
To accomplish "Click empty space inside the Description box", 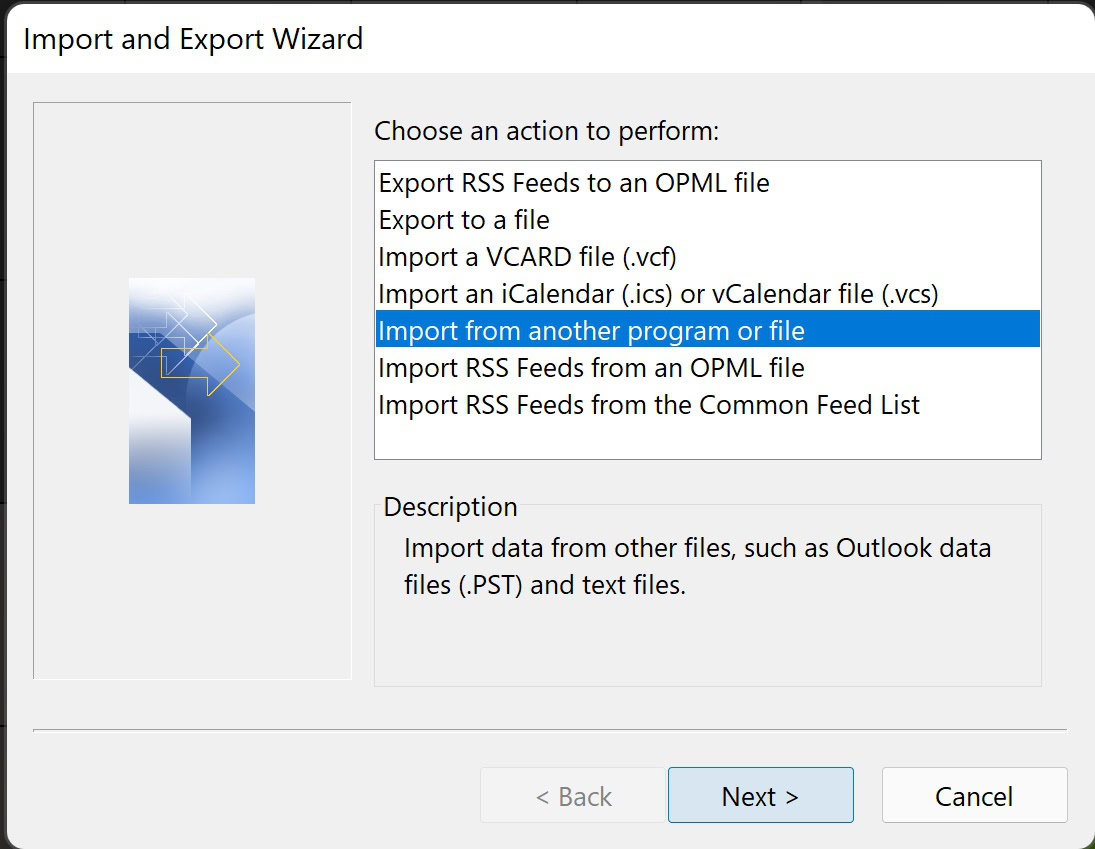I will coord(706,645).
